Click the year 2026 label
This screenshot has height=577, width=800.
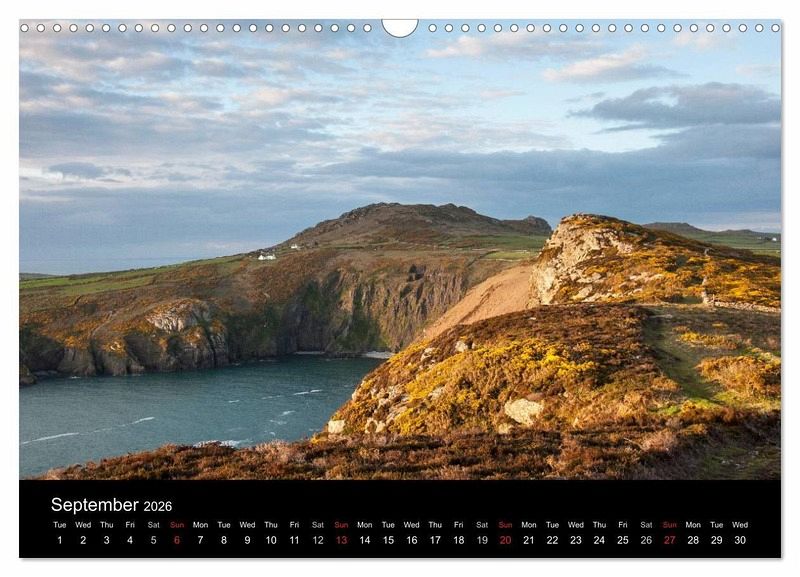click(158, 506)
